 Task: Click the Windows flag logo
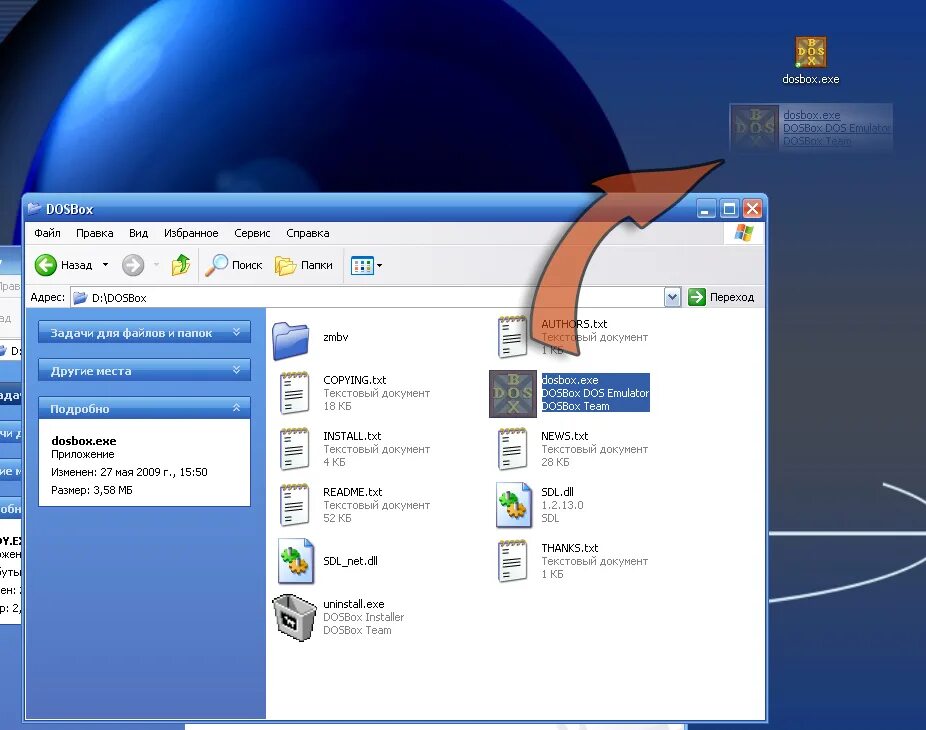tap(744, 233)
